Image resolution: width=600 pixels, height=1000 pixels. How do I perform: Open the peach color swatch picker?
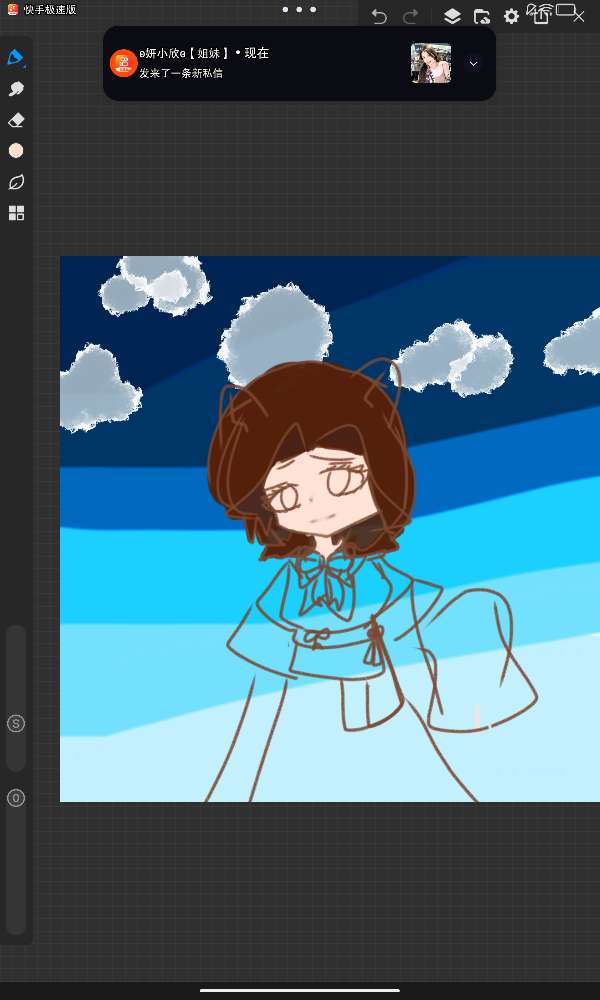click(x=16, y=151)
